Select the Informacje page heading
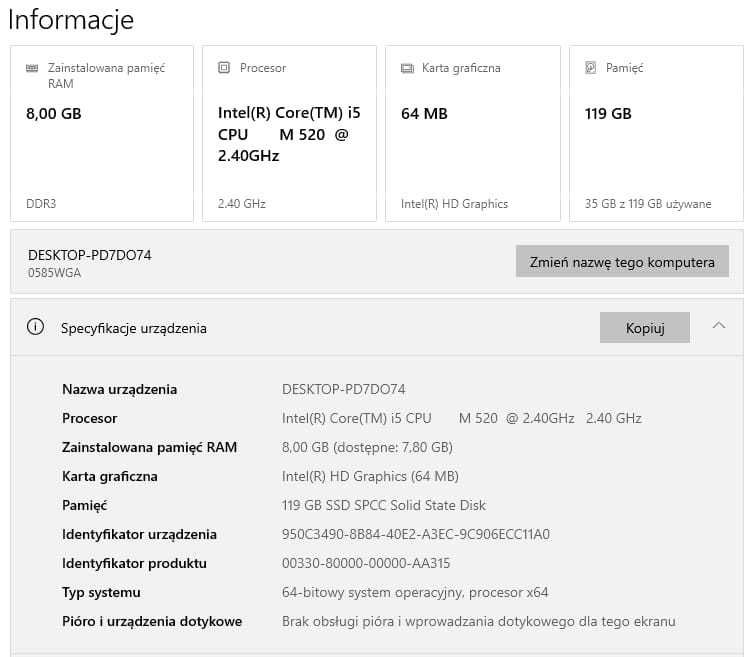 tap(71, 20)
